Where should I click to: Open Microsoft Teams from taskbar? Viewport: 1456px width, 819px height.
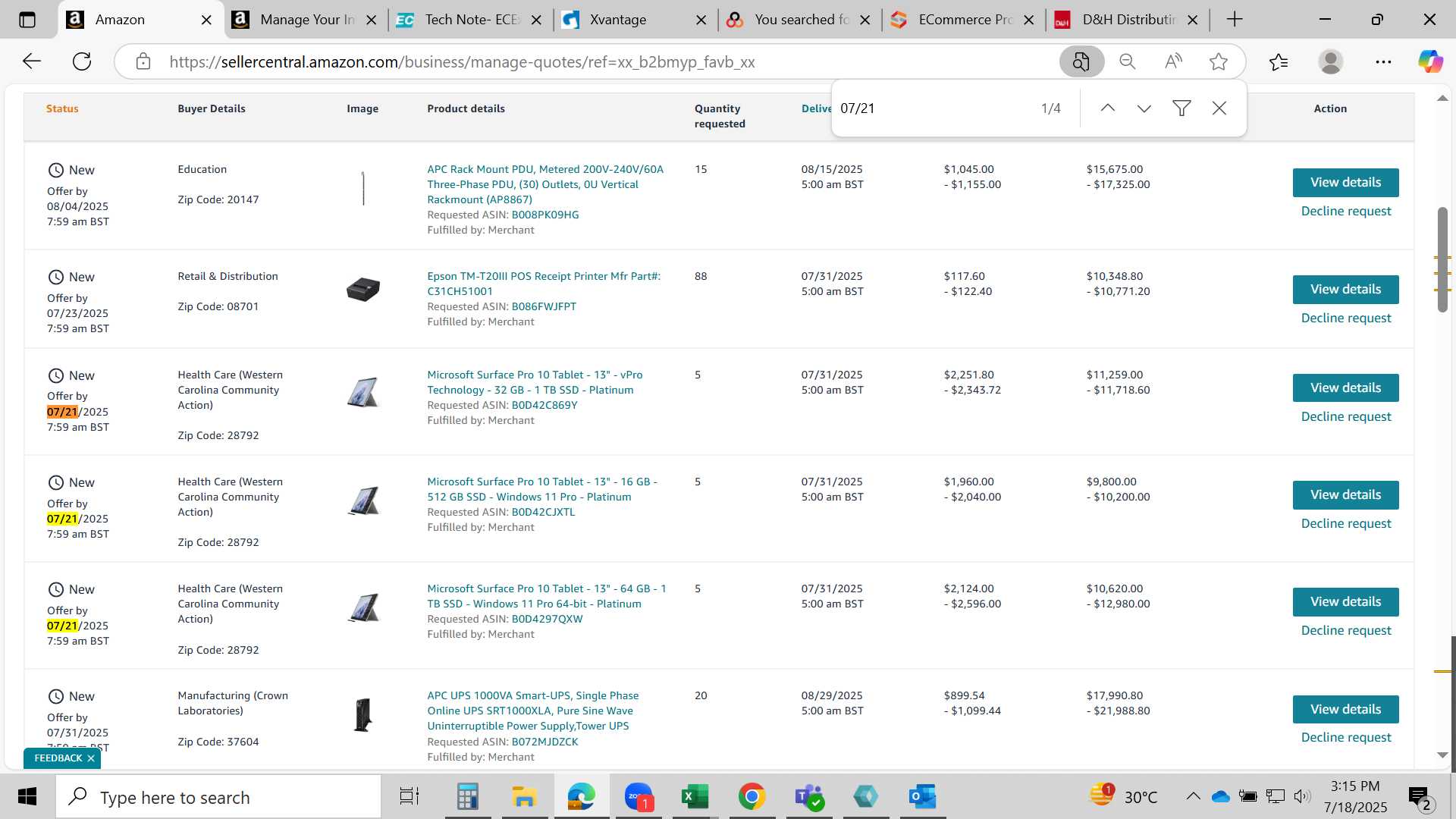808,797
